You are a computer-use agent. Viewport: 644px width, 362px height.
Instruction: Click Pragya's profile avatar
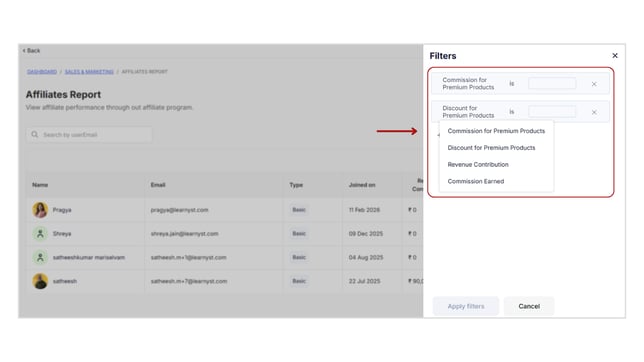(x=40, y=210)
